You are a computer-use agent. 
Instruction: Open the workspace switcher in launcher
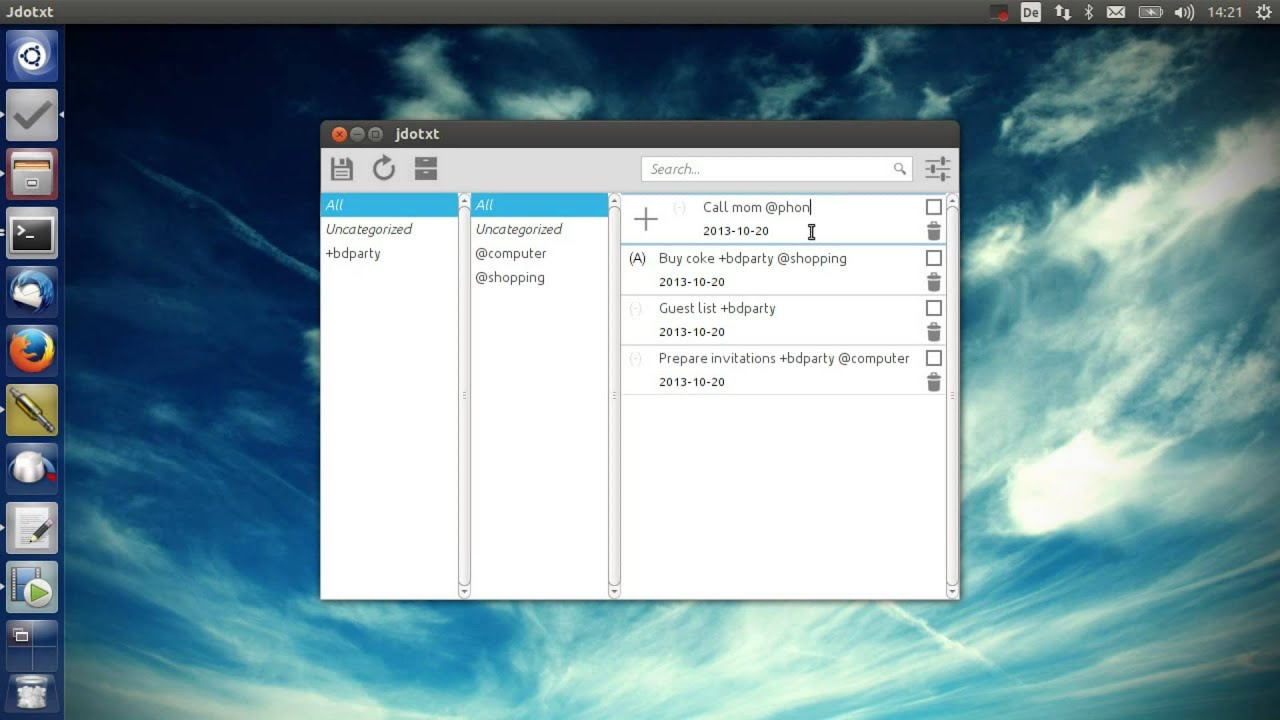32,646
